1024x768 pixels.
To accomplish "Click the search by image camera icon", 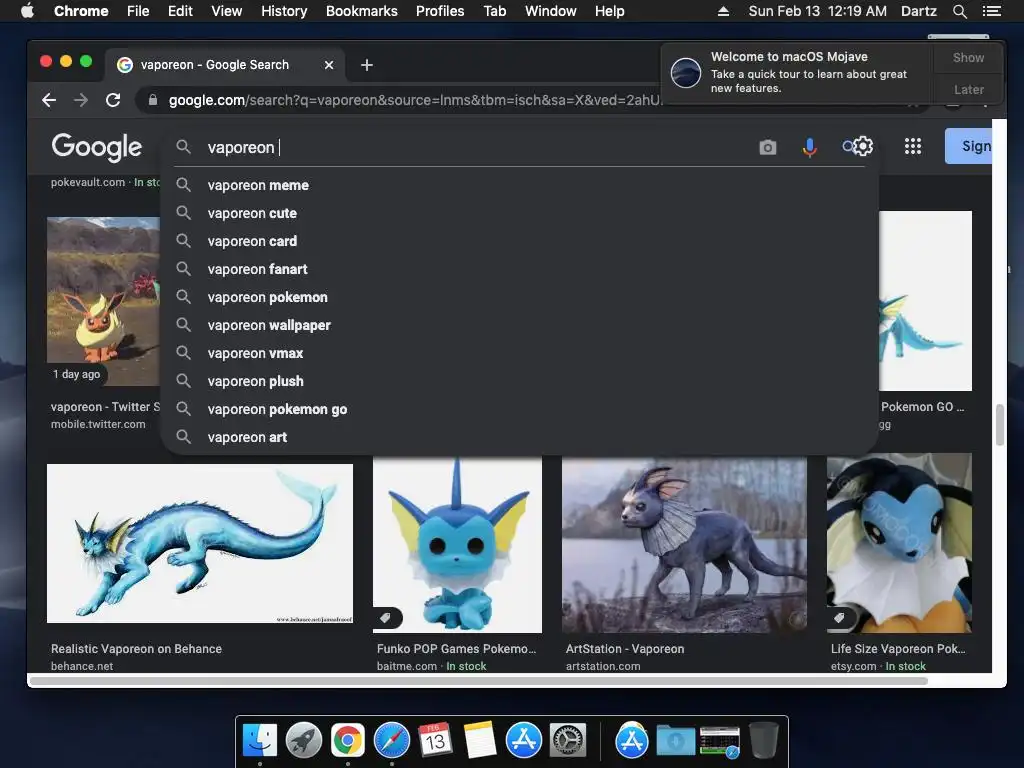I will [767, 147].
